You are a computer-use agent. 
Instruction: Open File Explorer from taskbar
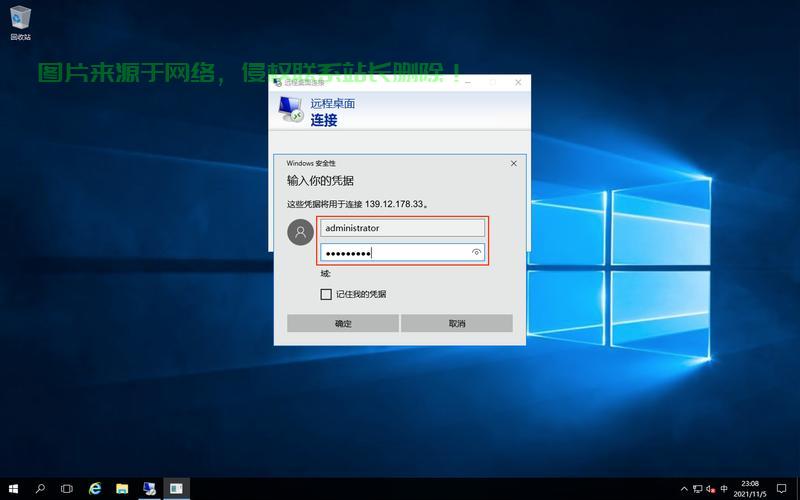click(122, 489)
